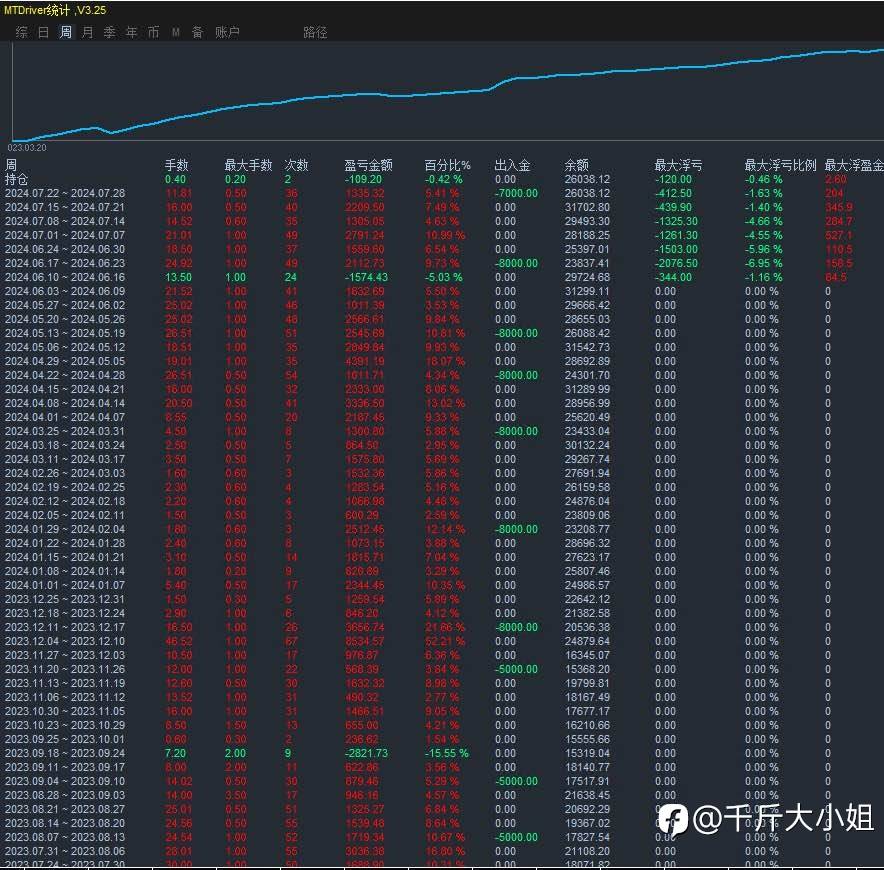
Task: Click the -2076.50 max floating loss cell
Action: (677, 263)
